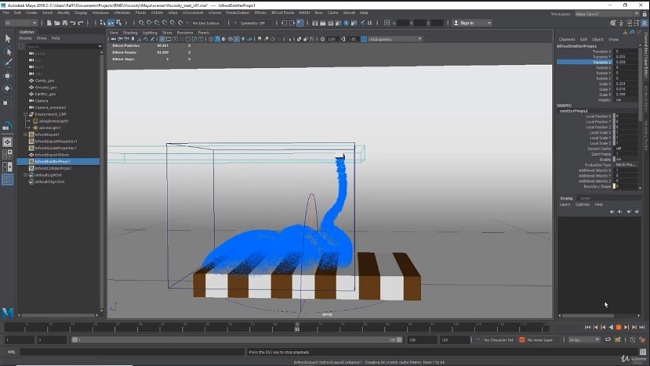
Task: Select Camera_animated in the Outliner
Action: (x=50, y=107)
